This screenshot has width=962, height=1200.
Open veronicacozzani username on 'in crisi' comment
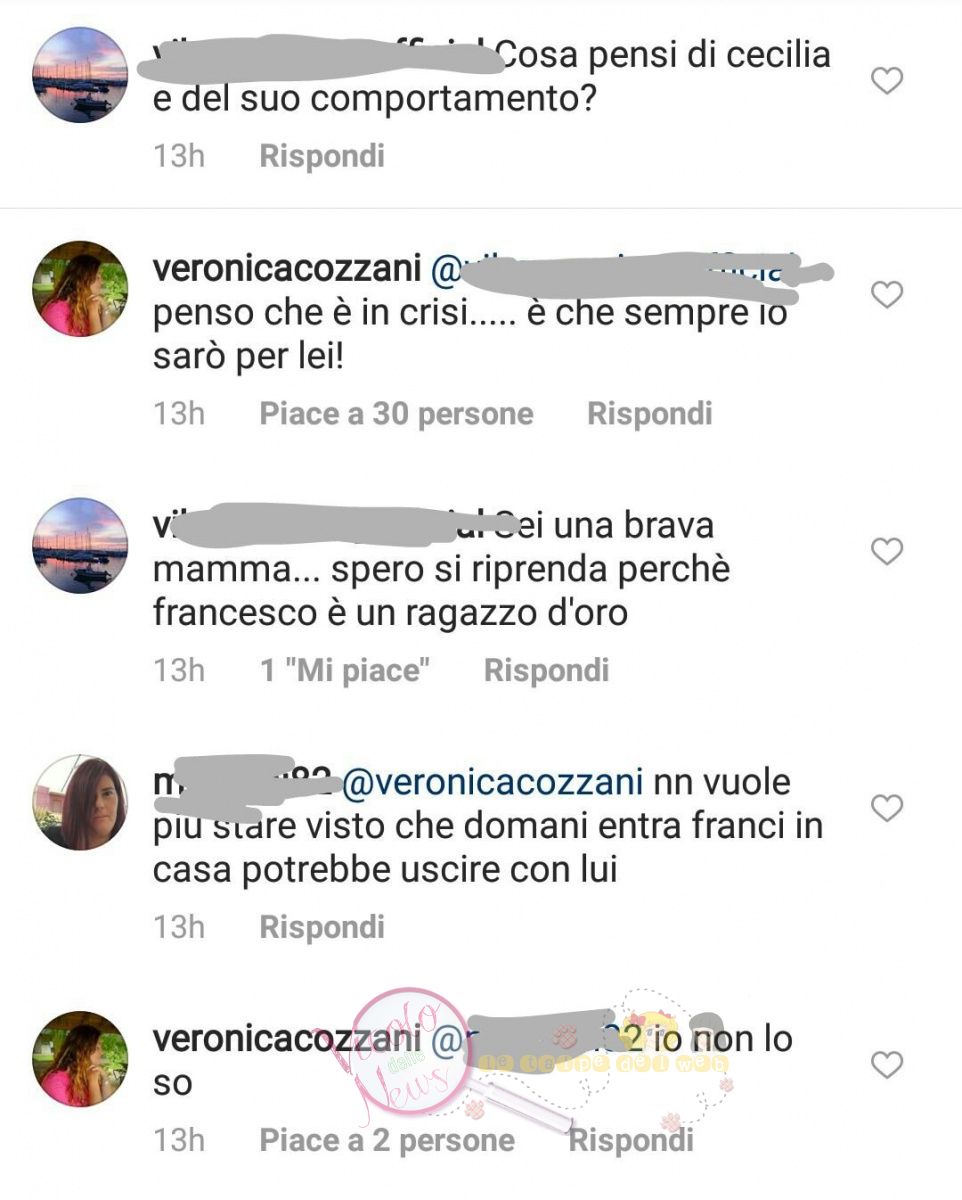coord(287,269)
